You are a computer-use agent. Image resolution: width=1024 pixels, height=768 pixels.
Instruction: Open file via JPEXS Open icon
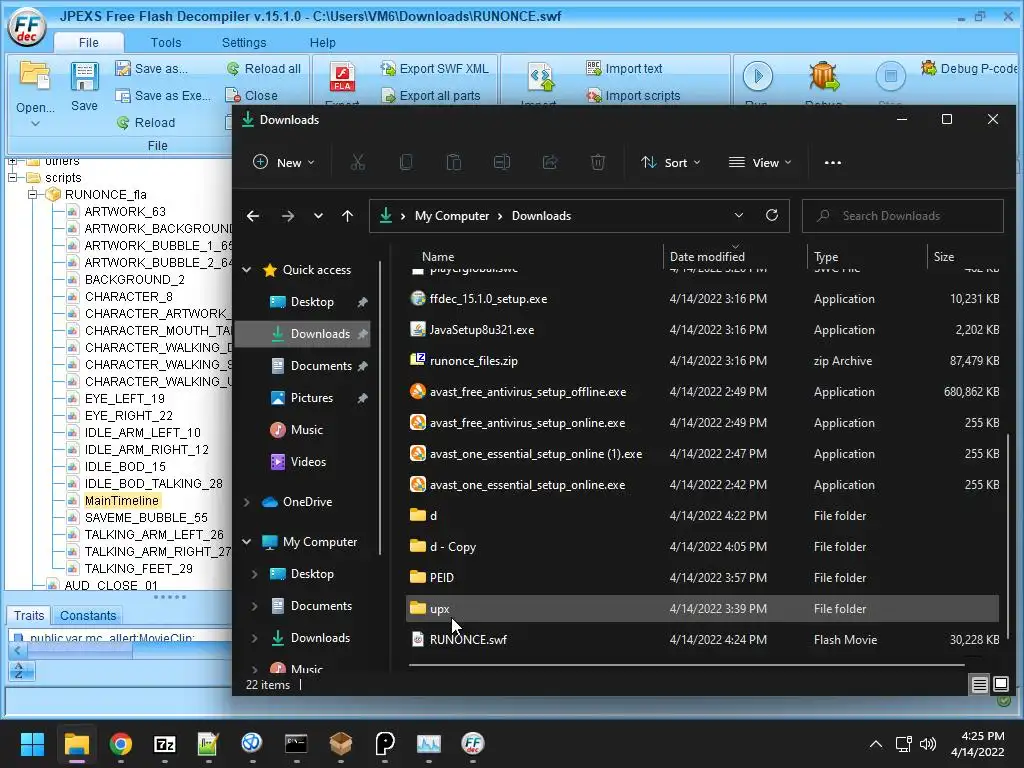35,76
